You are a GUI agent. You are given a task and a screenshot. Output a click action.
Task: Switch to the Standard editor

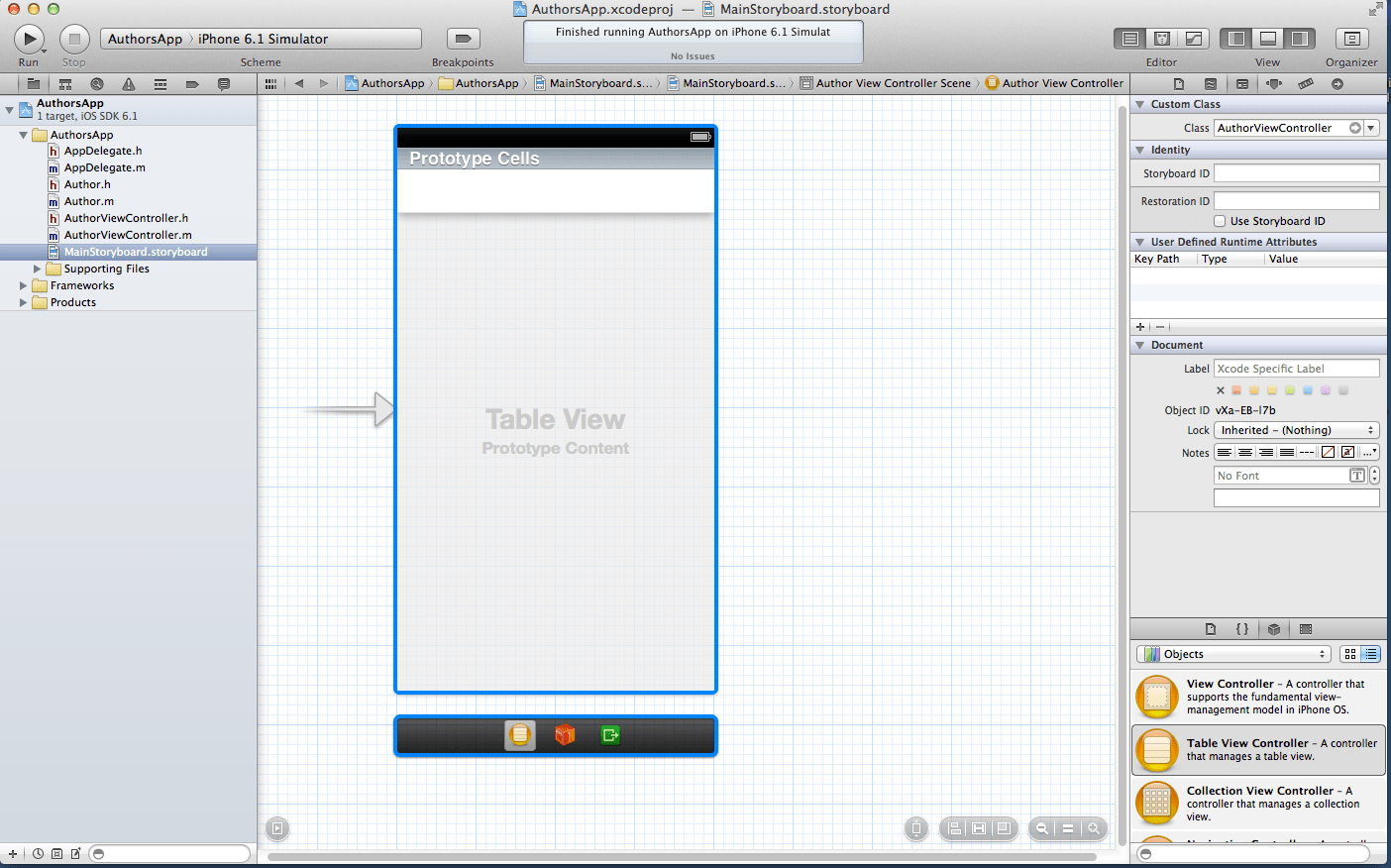[1129, 39]
